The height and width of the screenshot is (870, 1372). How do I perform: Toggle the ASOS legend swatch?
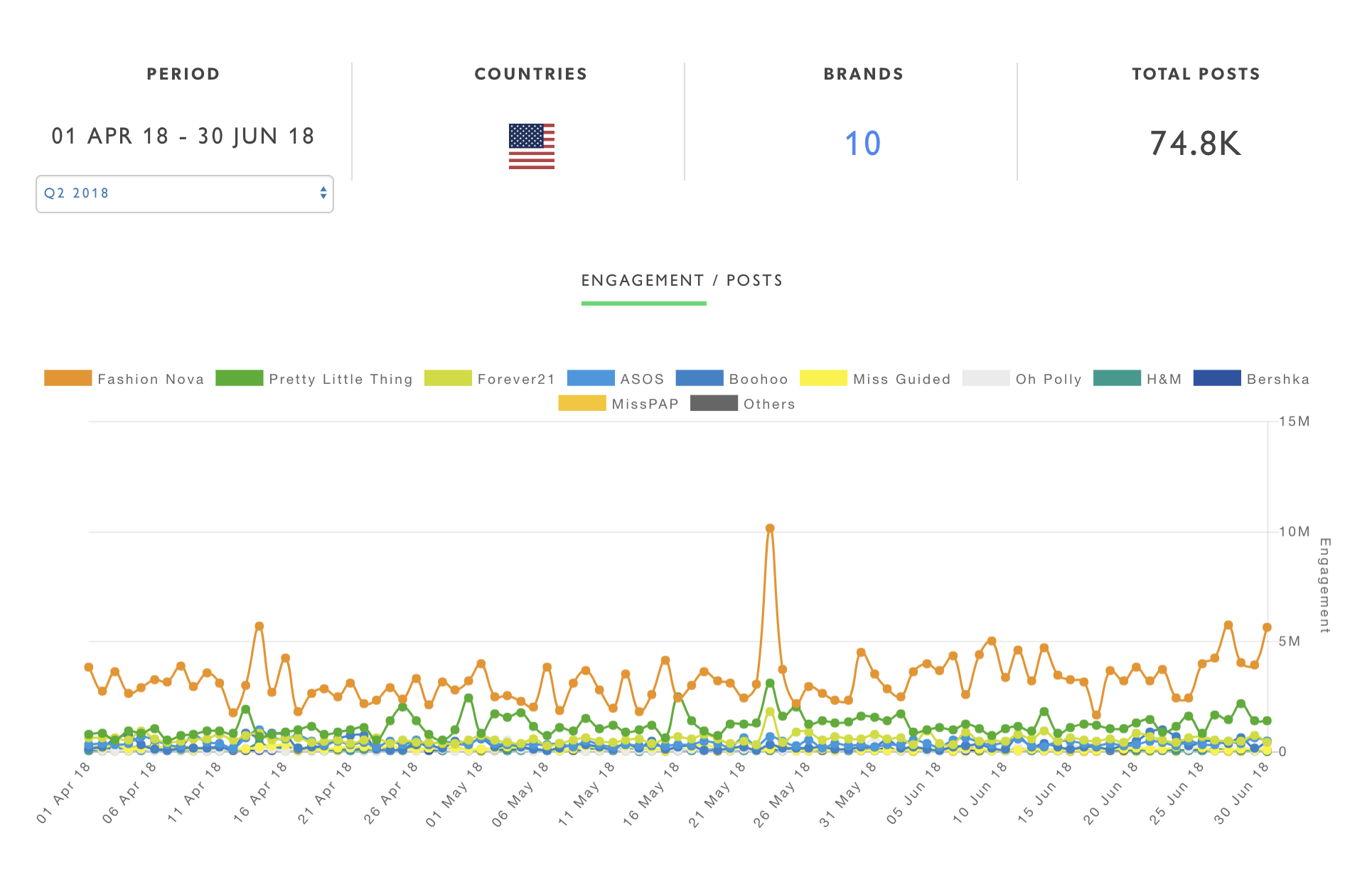(x=591, y=378)
